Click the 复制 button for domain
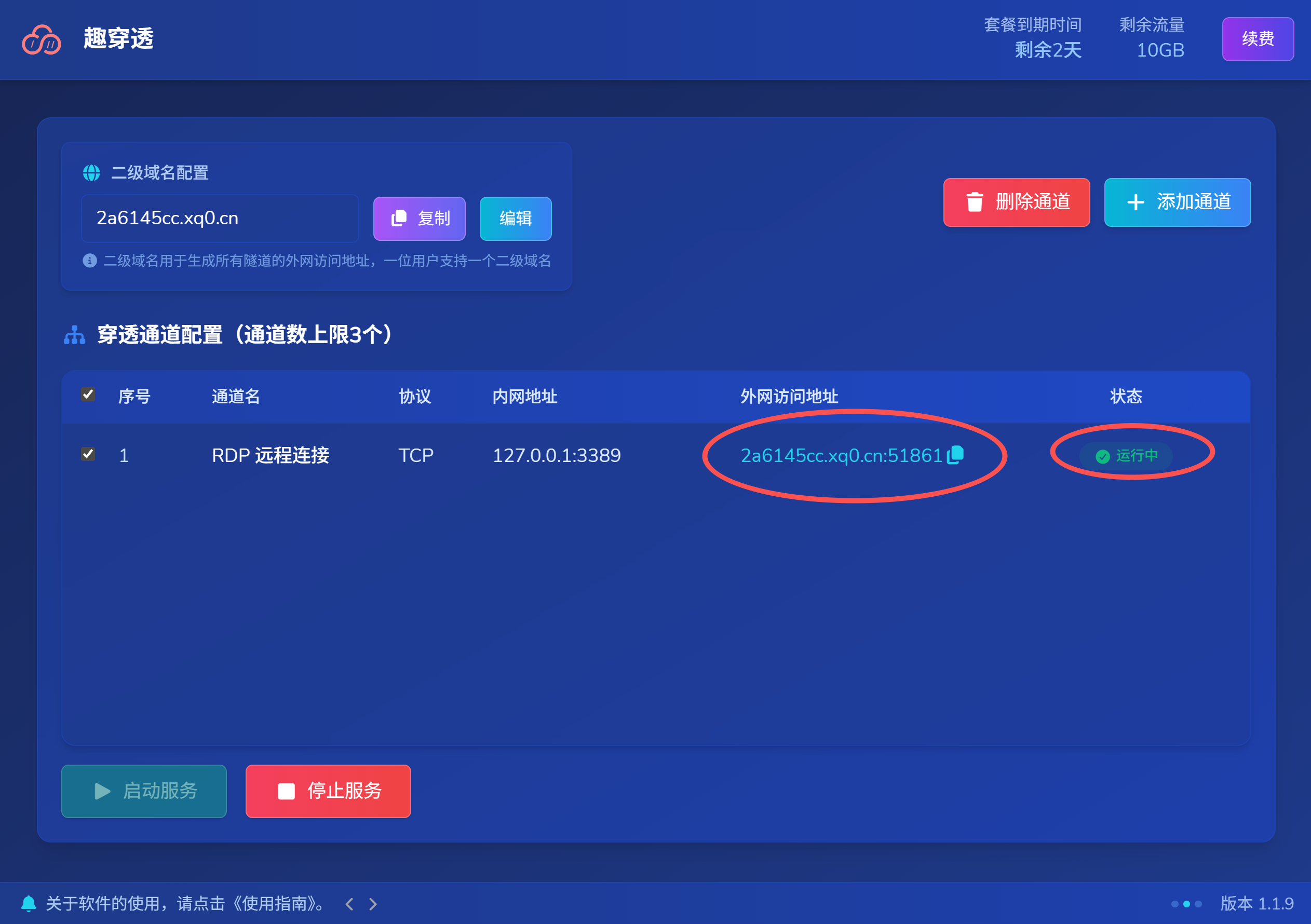 tap(419, 219)
